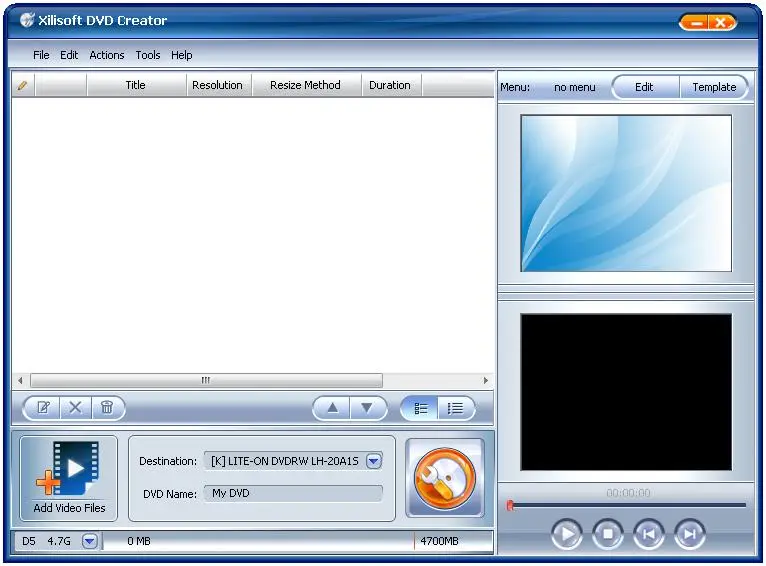Clear the list with the trash icon
Screen dimensions: 766x566
tap(107, 408)
